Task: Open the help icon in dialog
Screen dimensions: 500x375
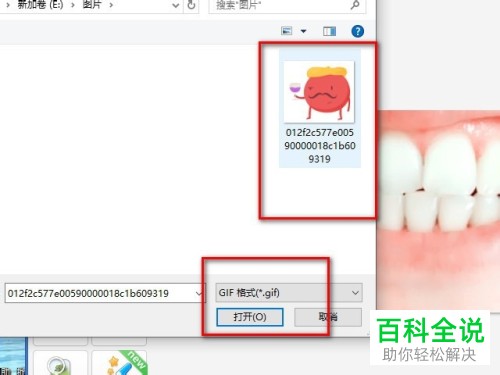Action: (x=357, y=31)
